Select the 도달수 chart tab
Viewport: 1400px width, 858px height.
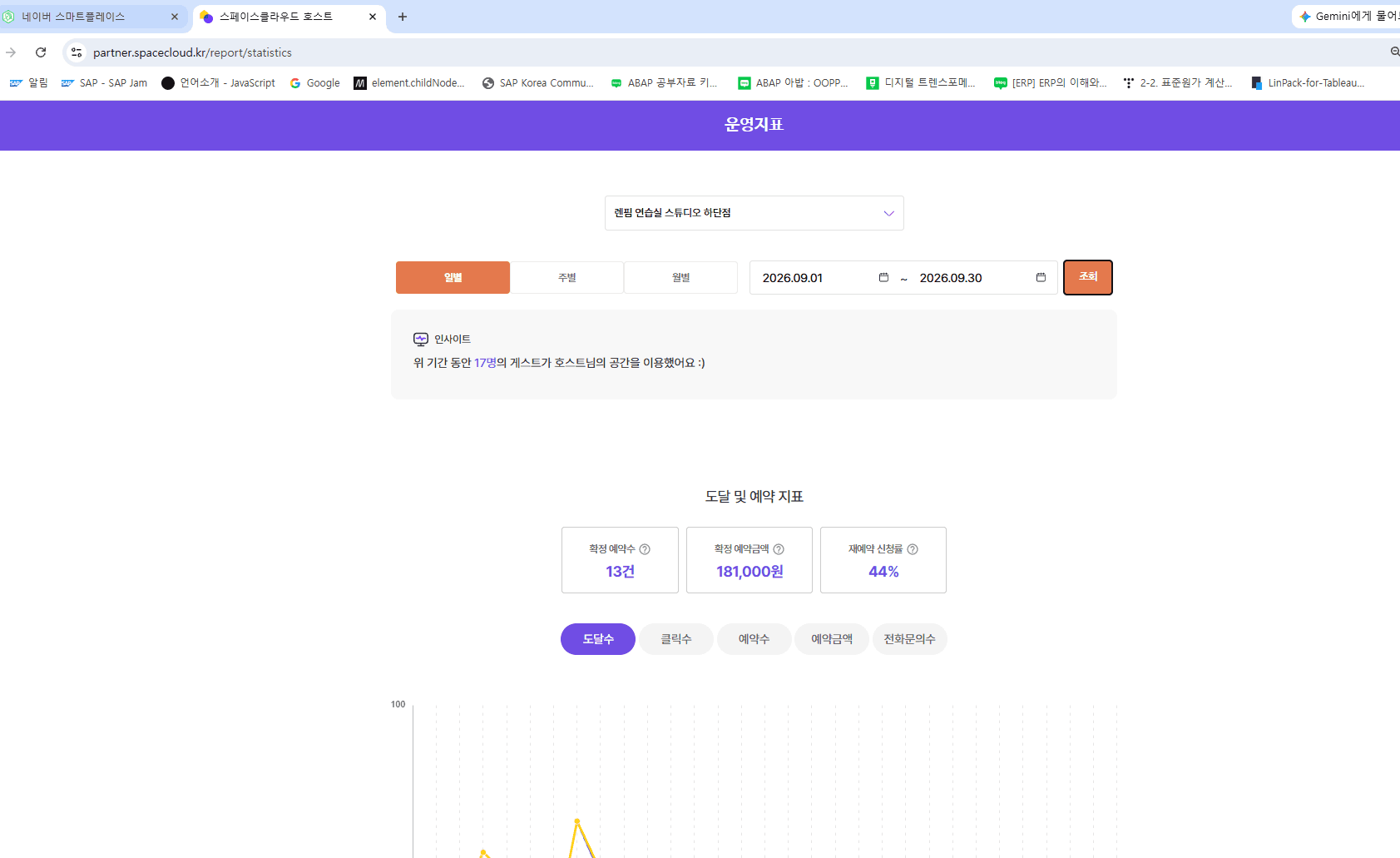coord(598,639)
